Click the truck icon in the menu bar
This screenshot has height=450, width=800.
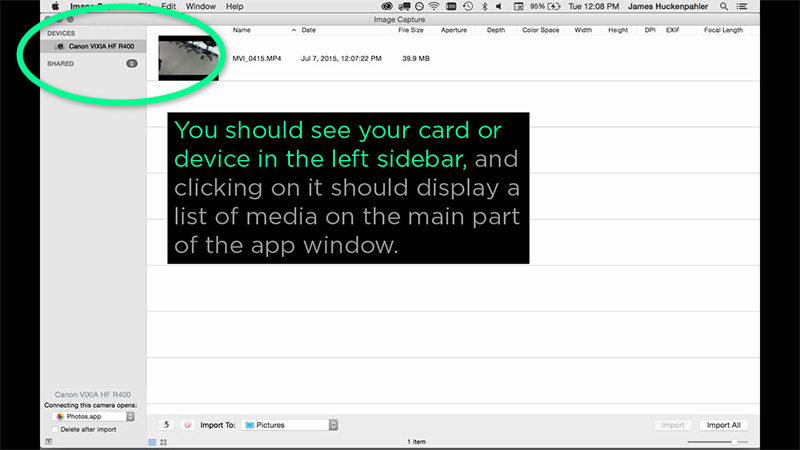click(x=405, y=6)
